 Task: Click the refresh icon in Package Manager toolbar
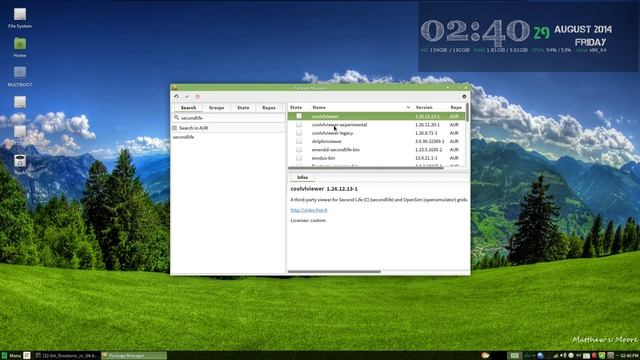click(176, 97)
